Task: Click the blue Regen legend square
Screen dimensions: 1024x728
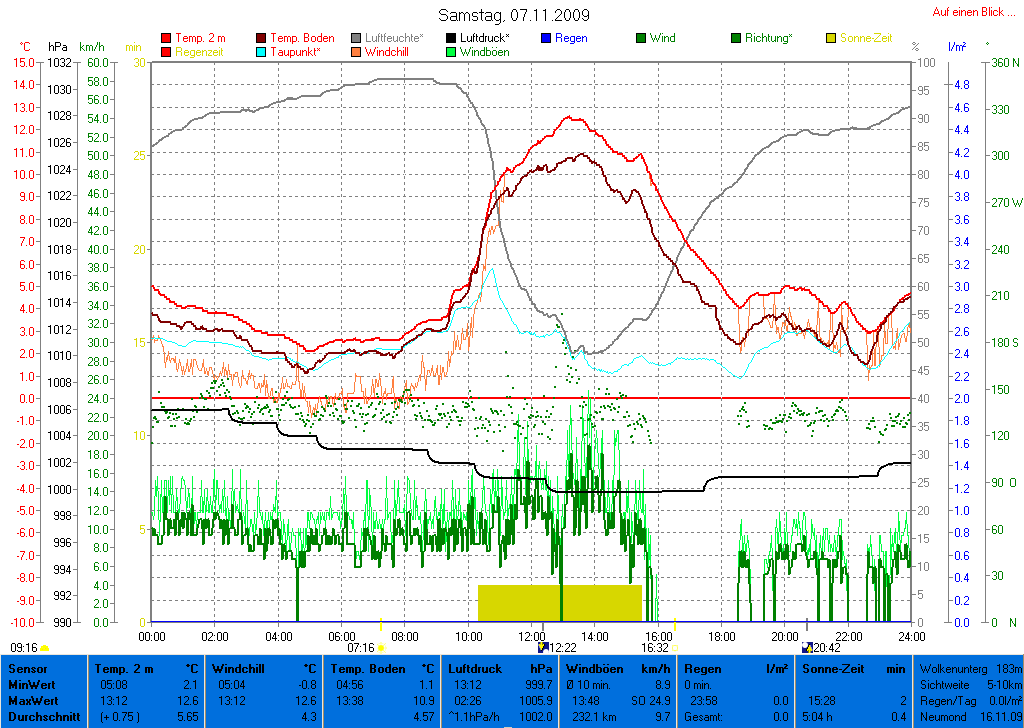Action: (546, 38)
